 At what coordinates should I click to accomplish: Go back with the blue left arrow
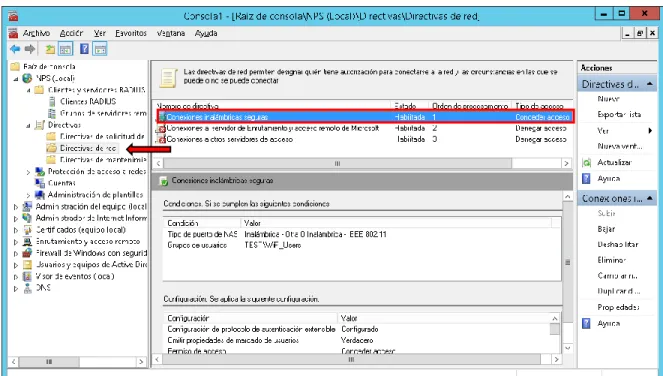pos(15,49)
